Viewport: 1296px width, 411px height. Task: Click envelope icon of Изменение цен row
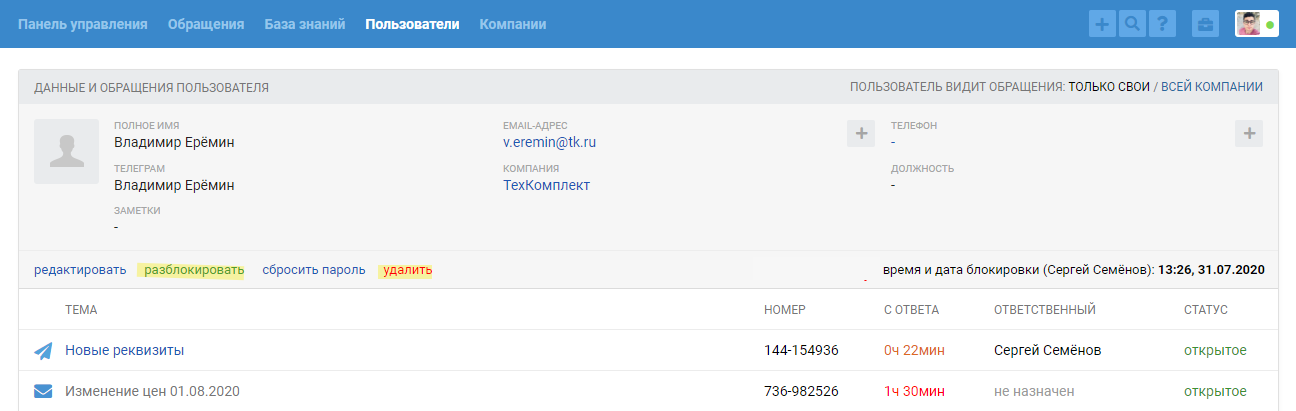click(43, 392)
